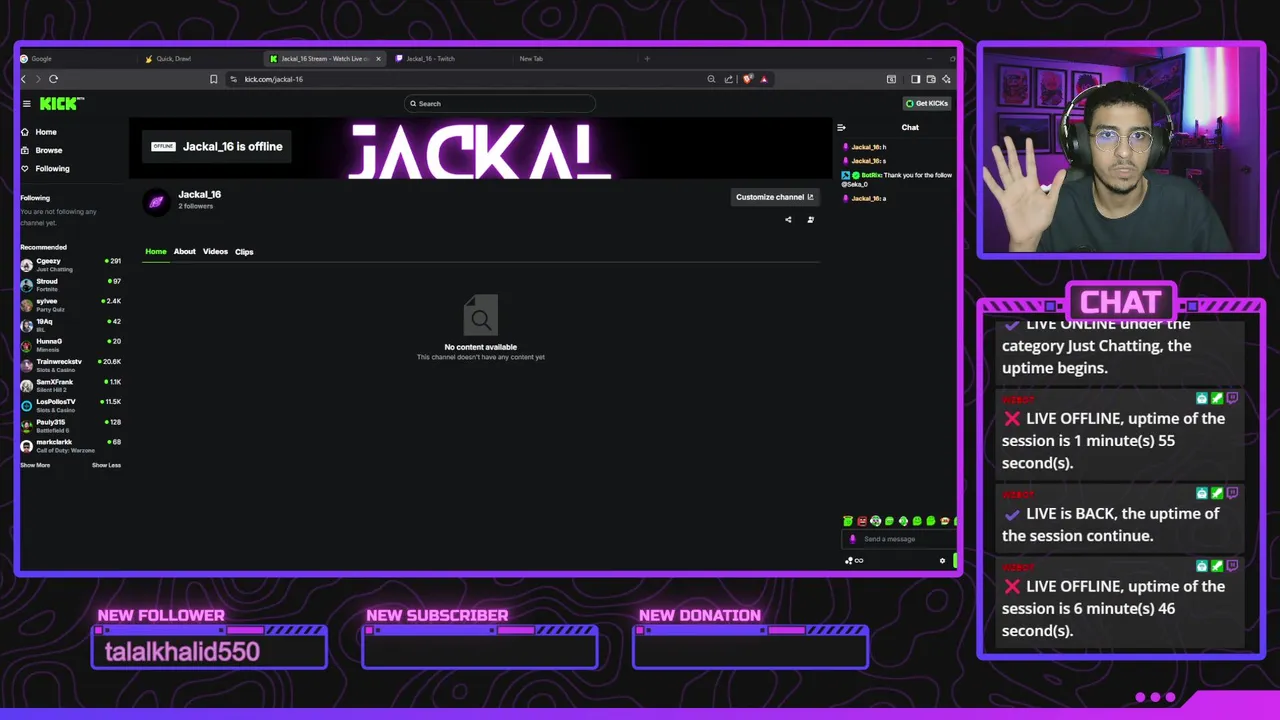Screen dimensions: 1280x720
Task: Open recommended channel SamXFrank
Action: pyautogui.click(x=70, y=385)
